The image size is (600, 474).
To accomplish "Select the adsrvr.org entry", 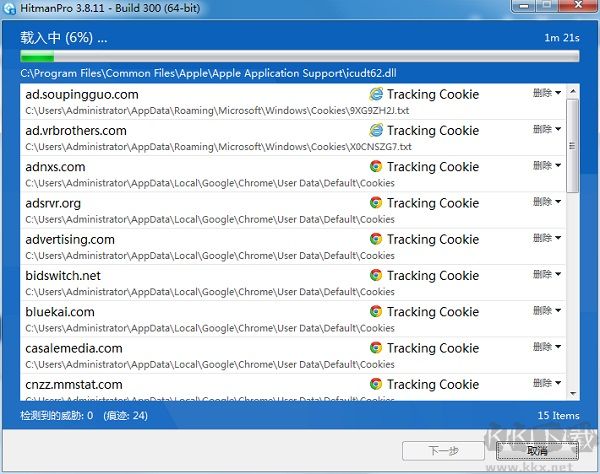I will (293, 210).
